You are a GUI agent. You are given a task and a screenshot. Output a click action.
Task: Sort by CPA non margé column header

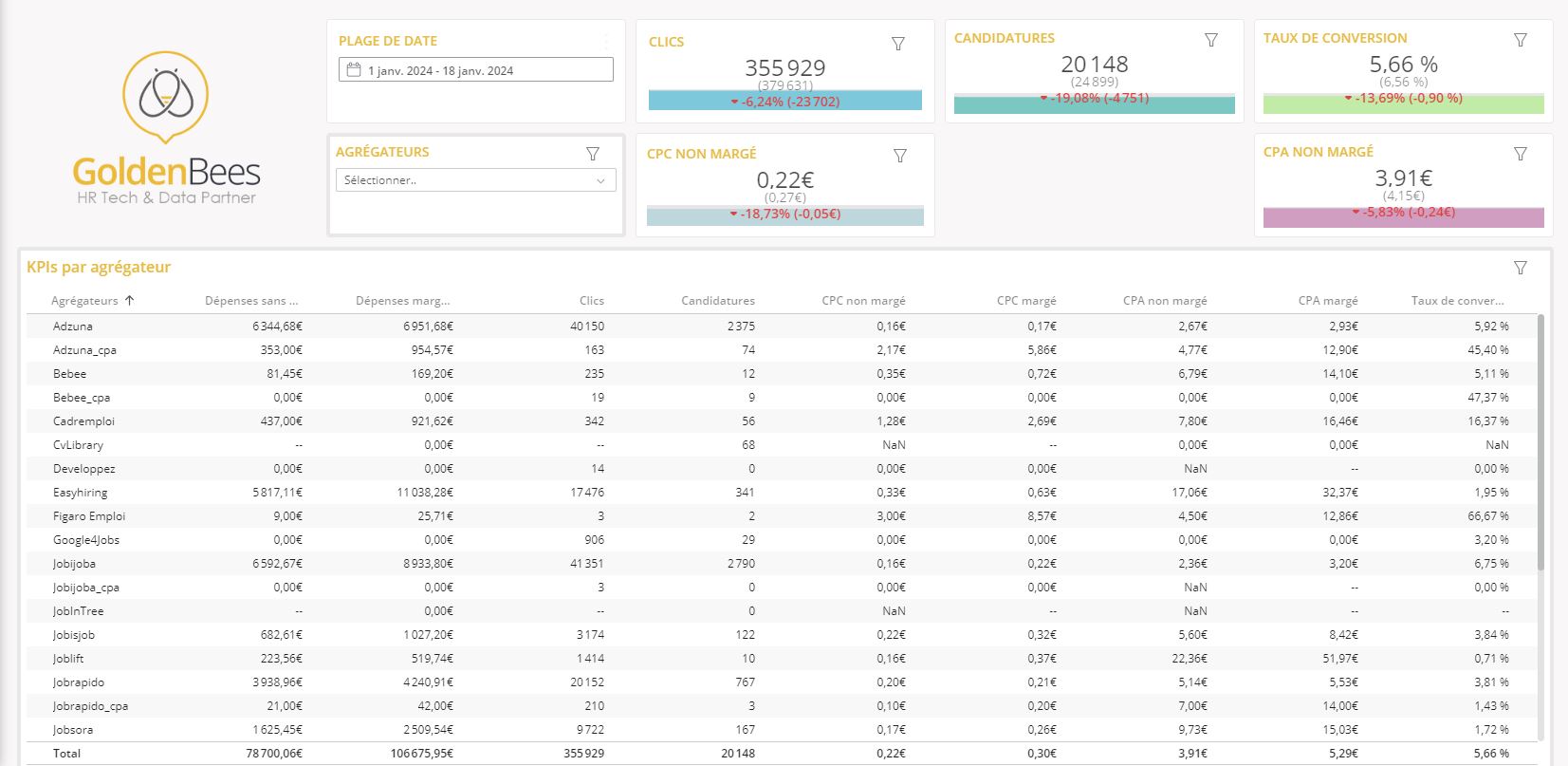click(x=1165, y=301)
